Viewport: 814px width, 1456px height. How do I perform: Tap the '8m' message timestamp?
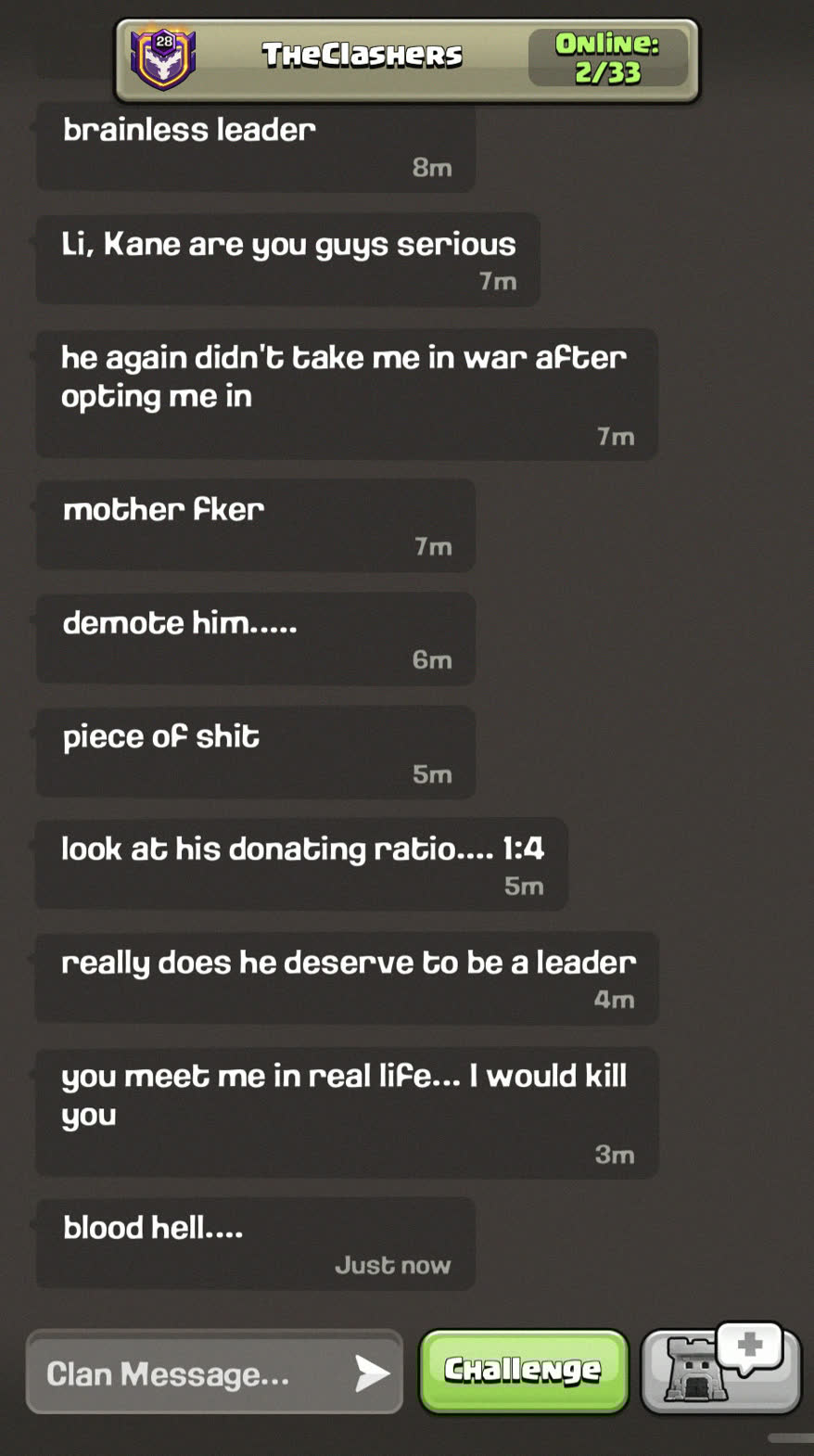point(432,168)
